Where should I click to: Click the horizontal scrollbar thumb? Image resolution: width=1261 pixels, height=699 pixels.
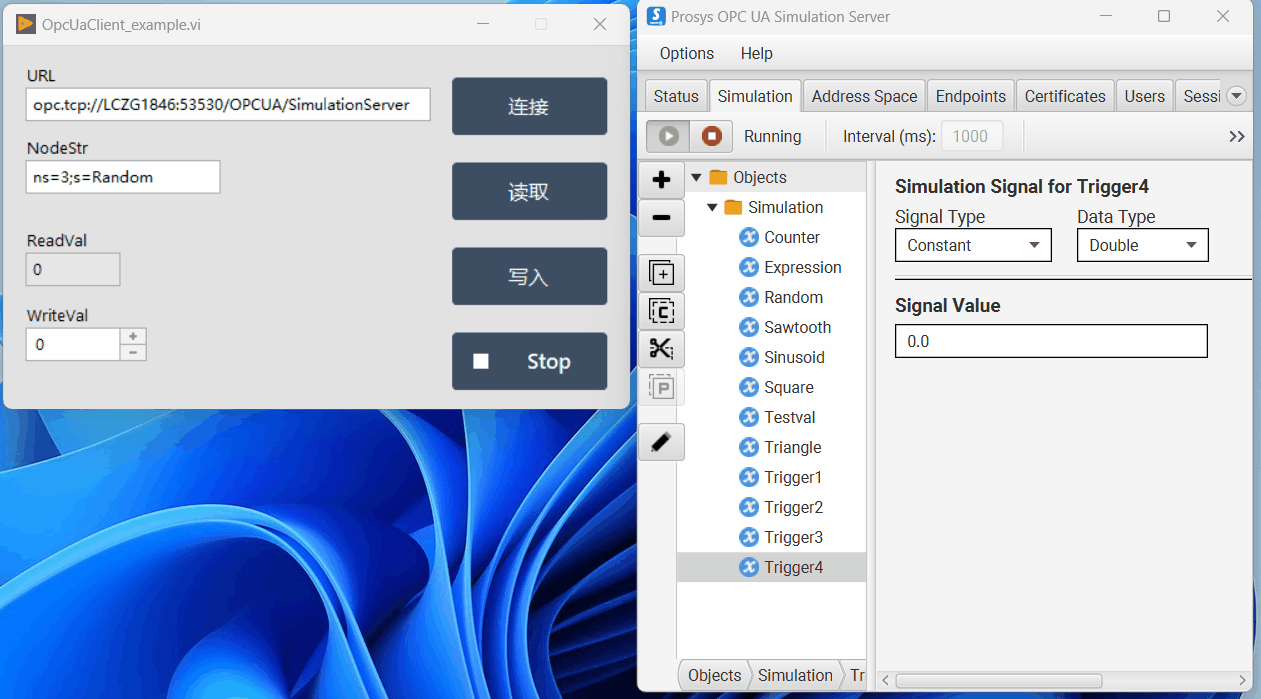998,681
